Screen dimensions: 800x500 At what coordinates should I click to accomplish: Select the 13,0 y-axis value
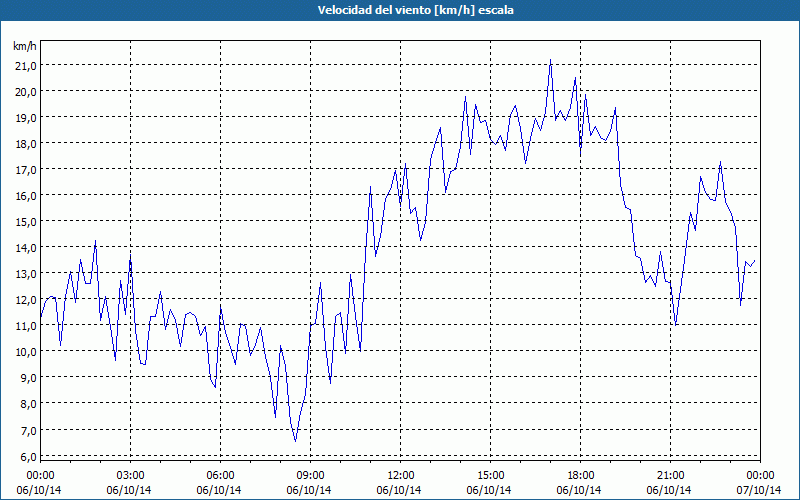pyautogui.click(x=25, y=273)
